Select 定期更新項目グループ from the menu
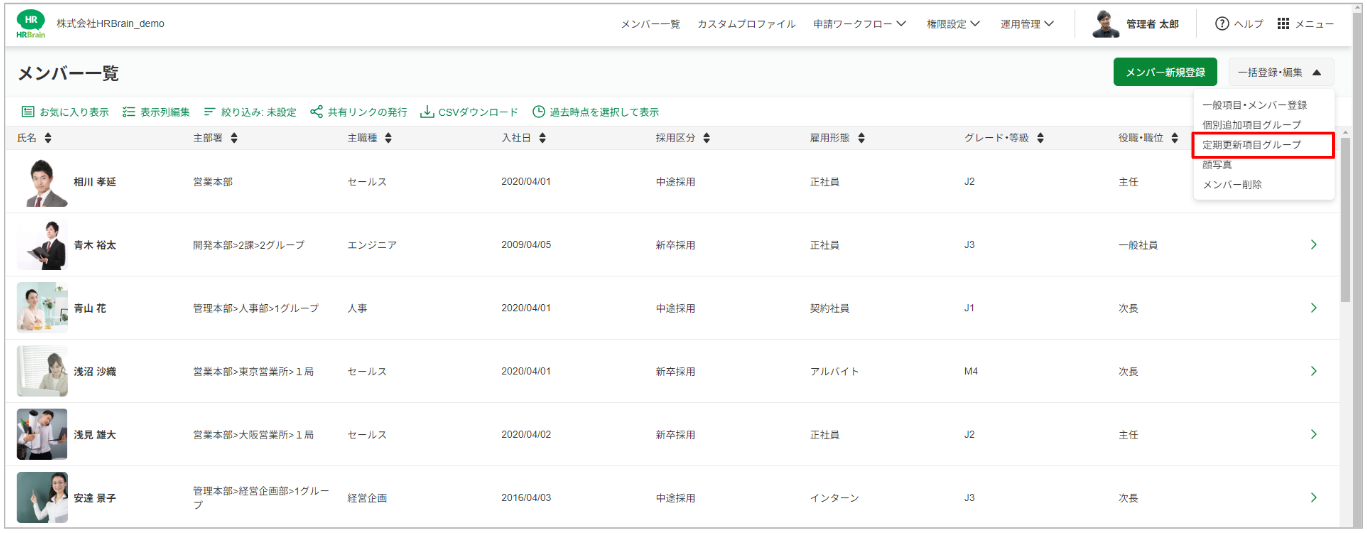 pyautogui.click(x=1252, y=145)
